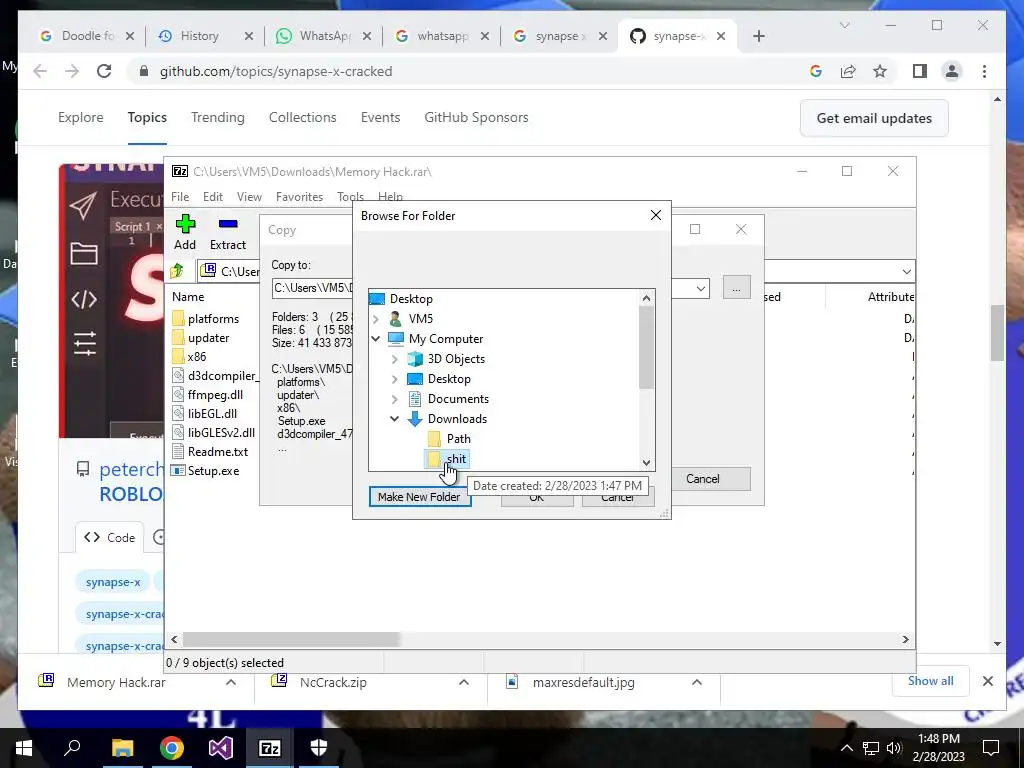Click the GitHub address bar URL
1024x768 pixels.
(276, 71)
